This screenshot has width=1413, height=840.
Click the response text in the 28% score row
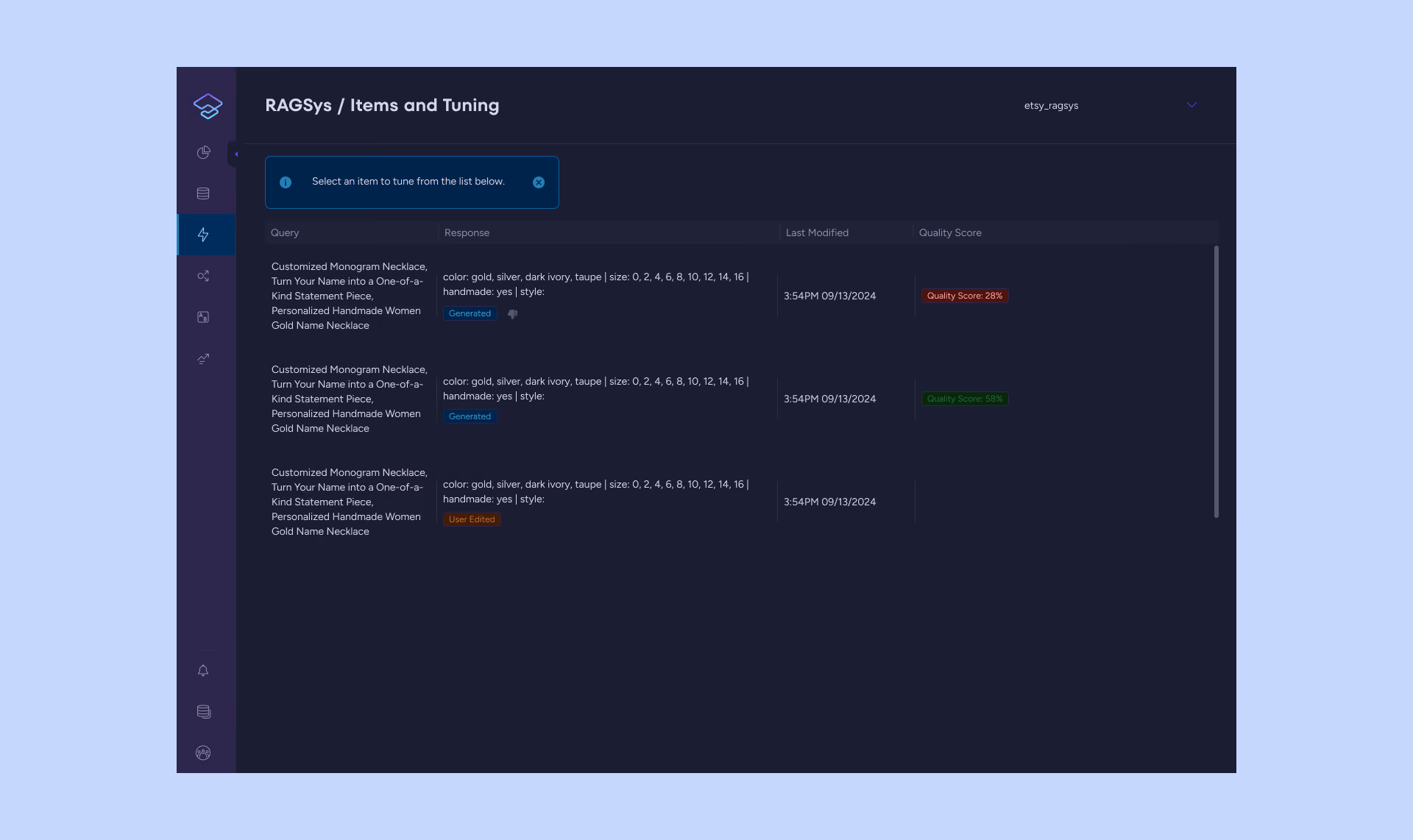click(596, 285)
